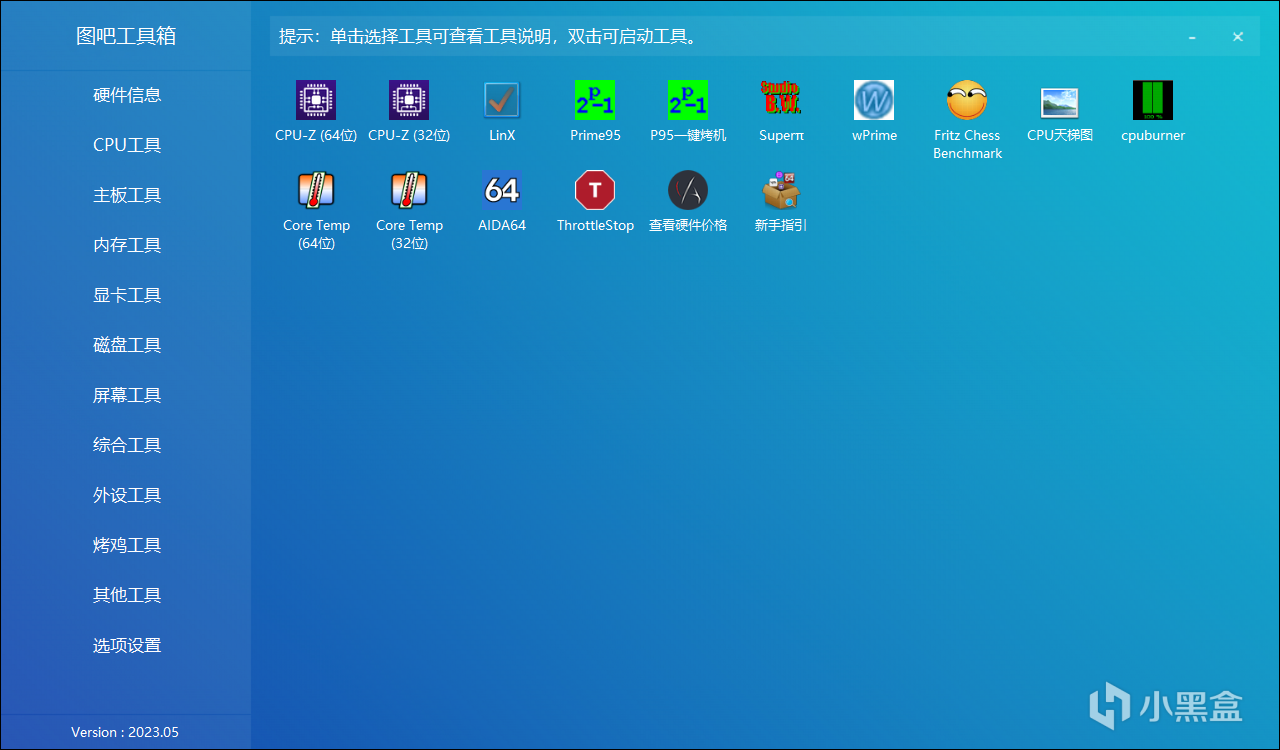Open the 主板工具 category

click(126, 195)
